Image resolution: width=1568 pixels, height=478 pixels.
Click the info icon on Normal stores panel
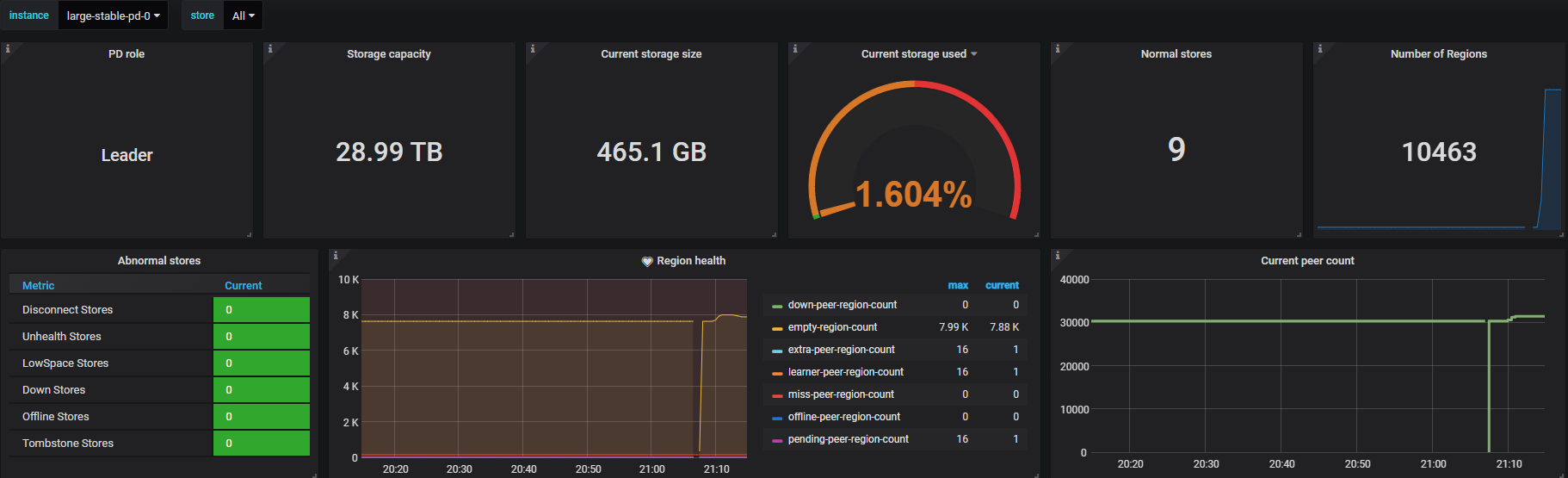click(1058, 49)
